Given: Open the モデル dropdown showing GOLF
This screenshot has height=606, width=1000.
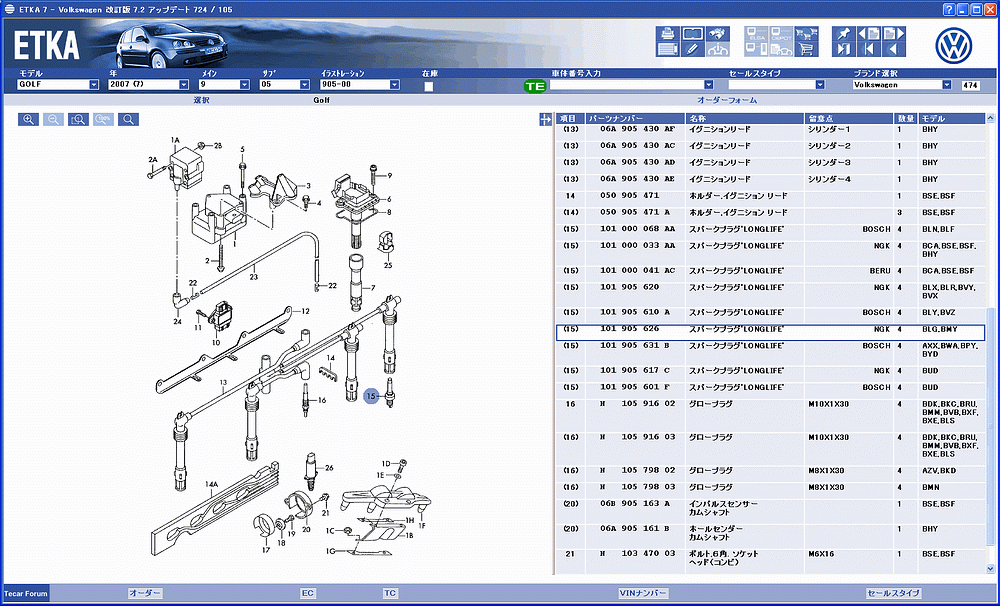Looking at the screenshot, I should point(94,84).
